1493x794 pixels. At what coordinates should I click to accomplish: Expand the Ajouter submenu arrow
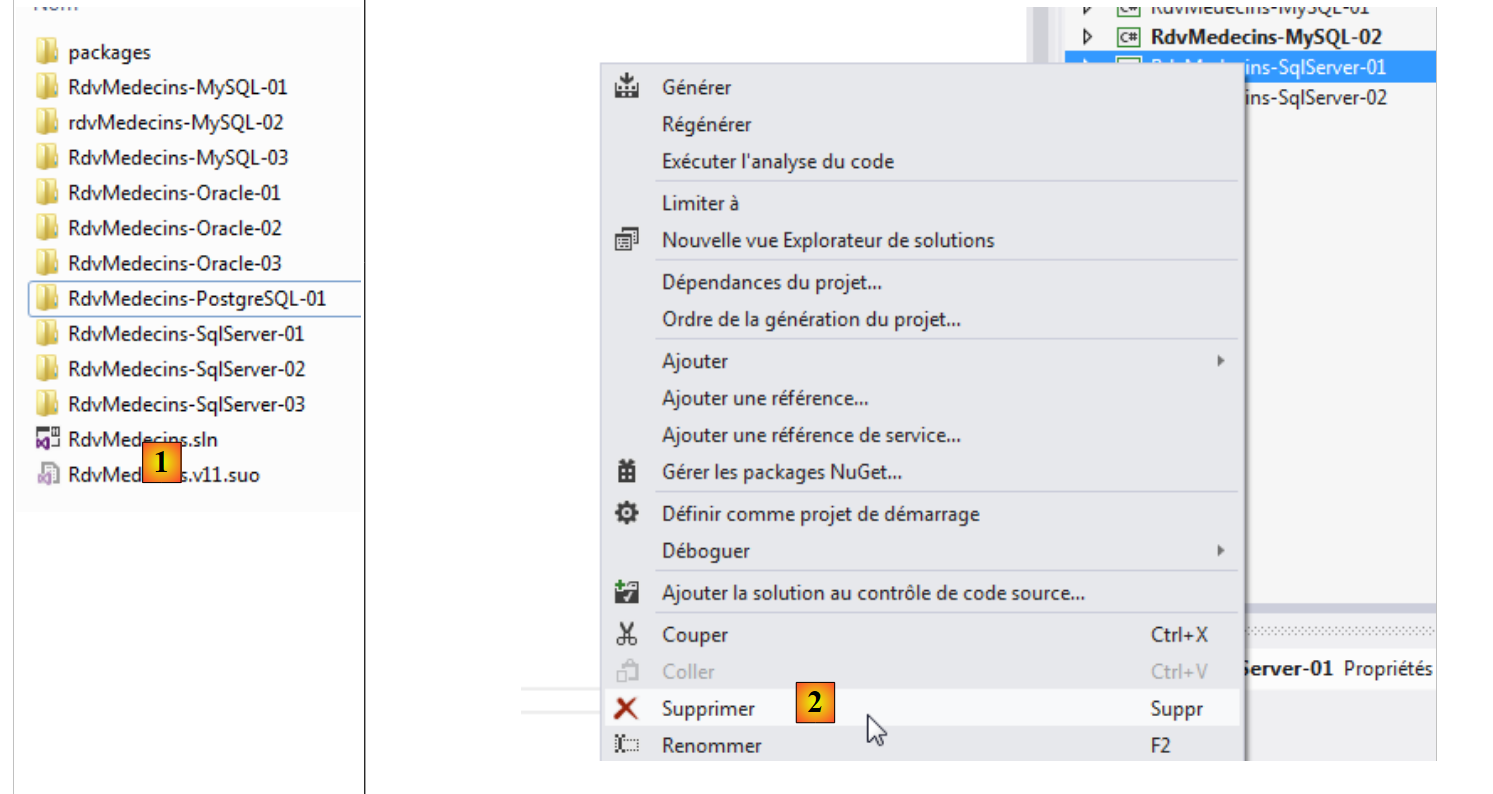tap(1220, 360)
